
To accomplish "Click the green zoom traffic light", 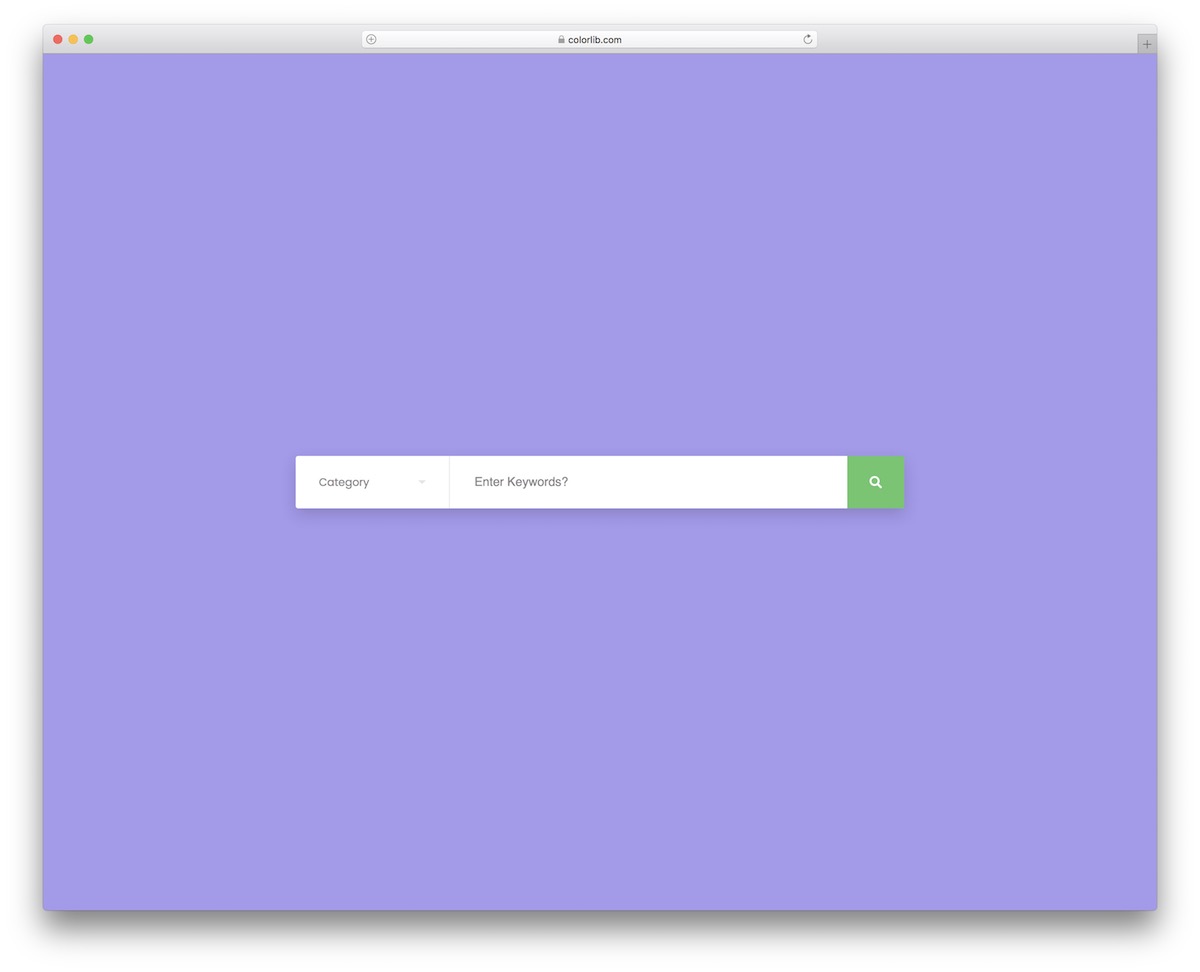I will pos(89,39).
